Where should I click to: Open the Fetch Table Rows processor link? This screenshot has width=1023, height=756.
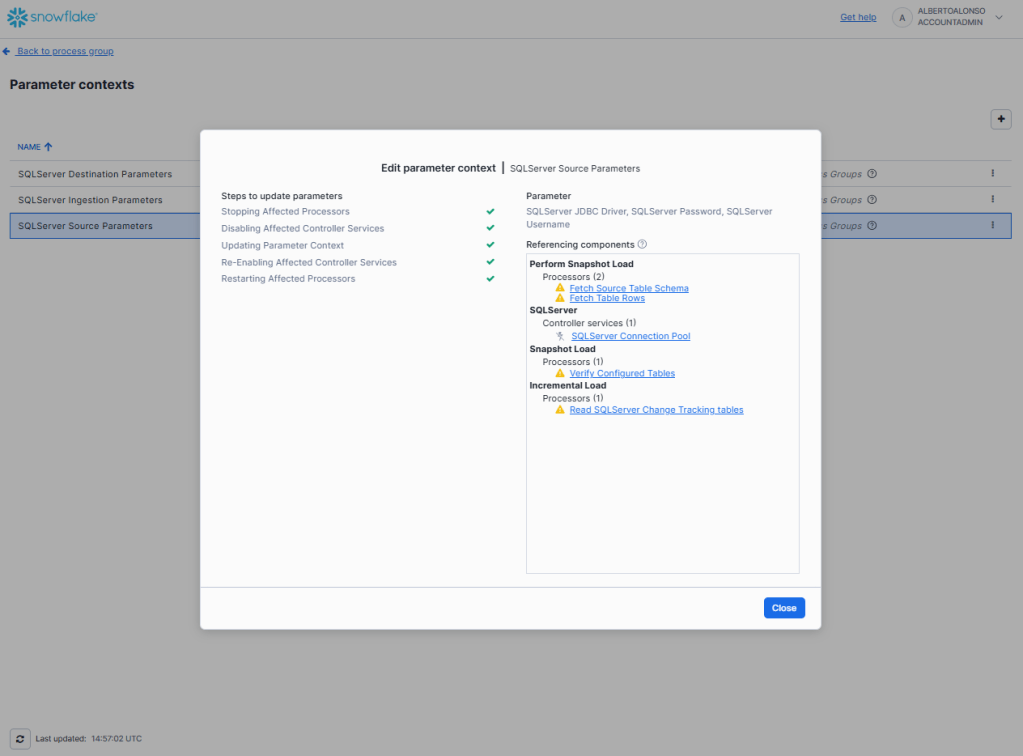coord(607,298)
